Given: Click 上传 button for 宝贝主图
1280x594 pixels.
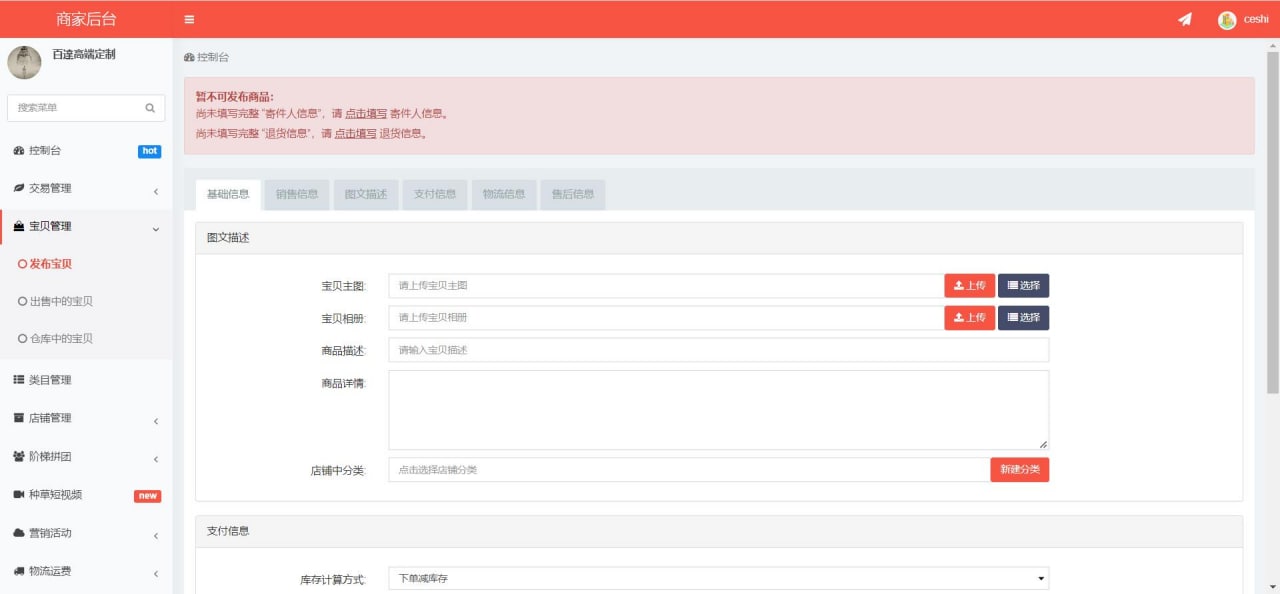Looking at the screenshot, I should point(969,286).
